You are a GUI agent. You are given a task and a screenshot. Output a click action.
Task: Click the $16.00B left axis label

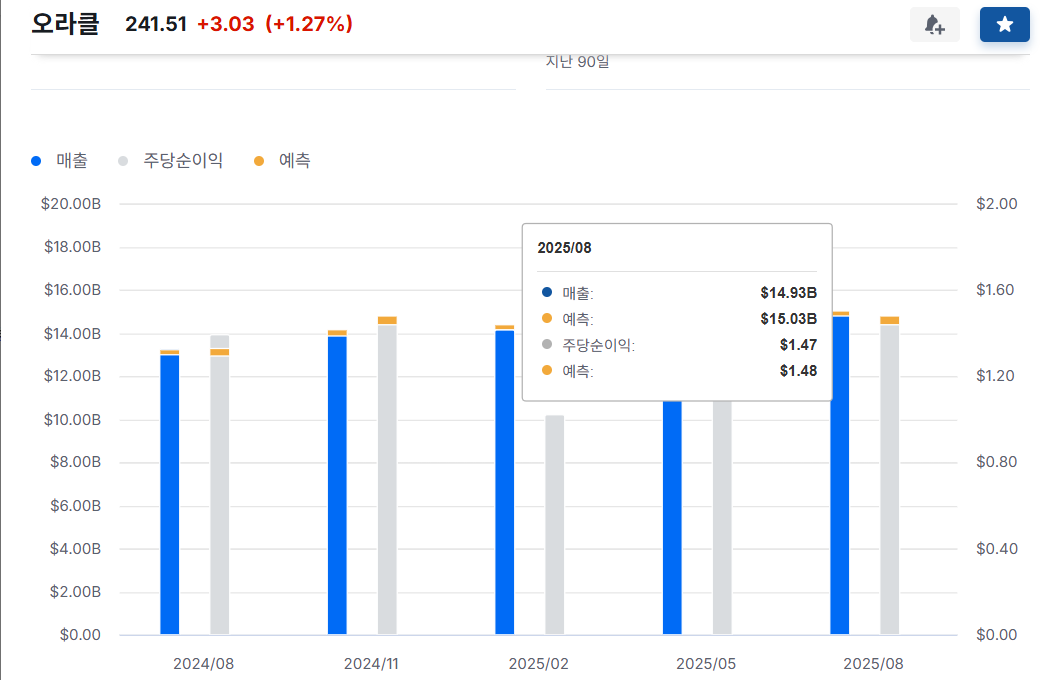[72, 290]
